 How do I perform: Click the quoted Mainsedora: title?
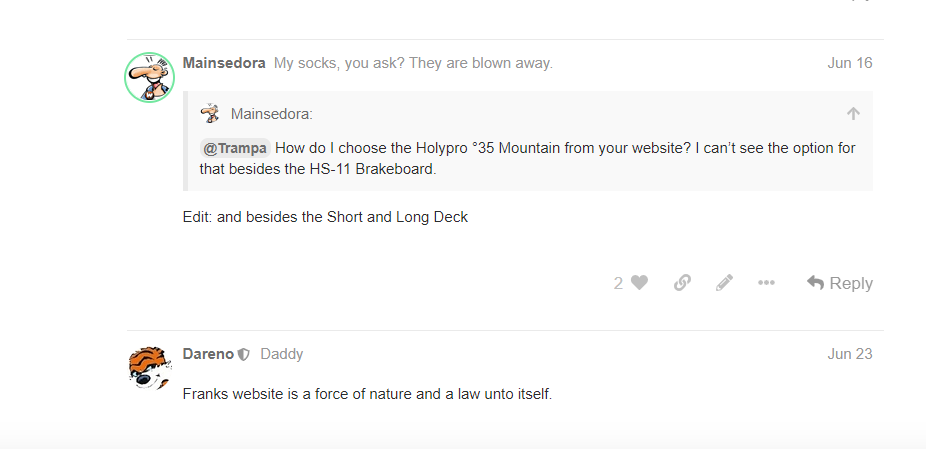[272, 114]
